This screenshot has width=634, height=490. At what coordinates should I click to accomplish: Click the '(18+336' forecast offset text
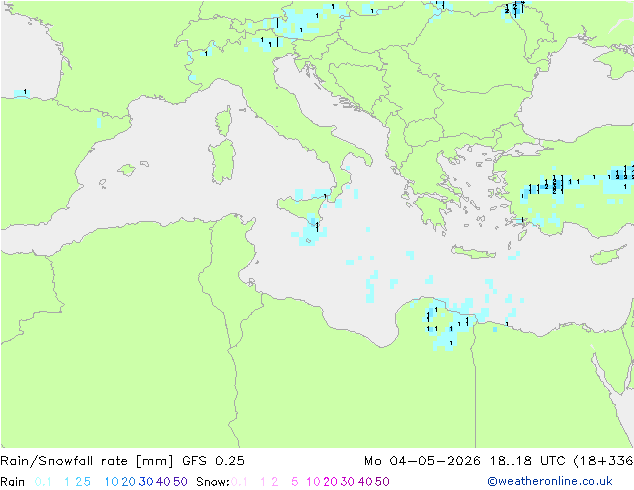603,461
